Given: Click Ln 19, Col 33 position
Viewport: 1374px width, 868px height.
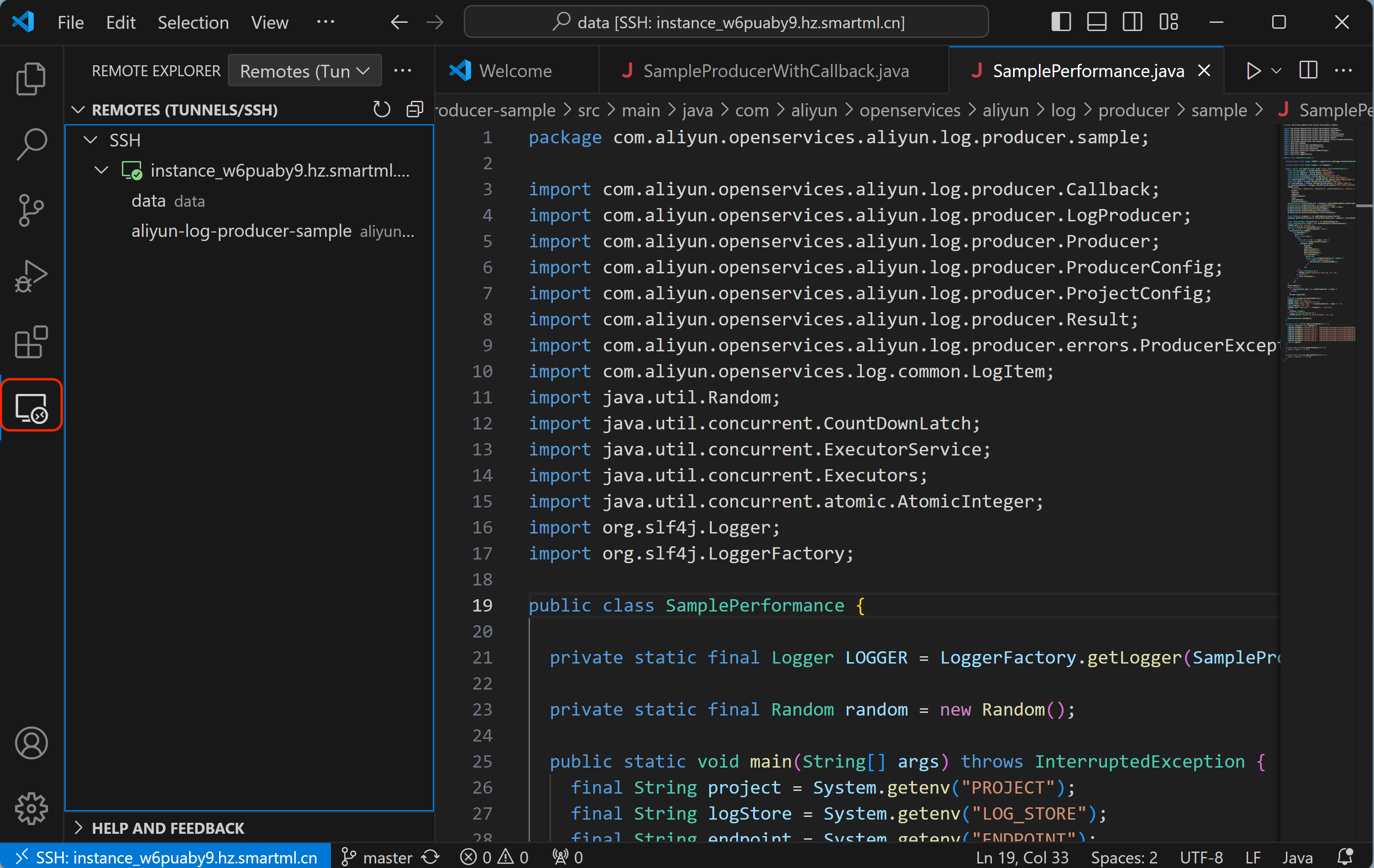Looking at the screenshot, I should (x=1022, y=857).
